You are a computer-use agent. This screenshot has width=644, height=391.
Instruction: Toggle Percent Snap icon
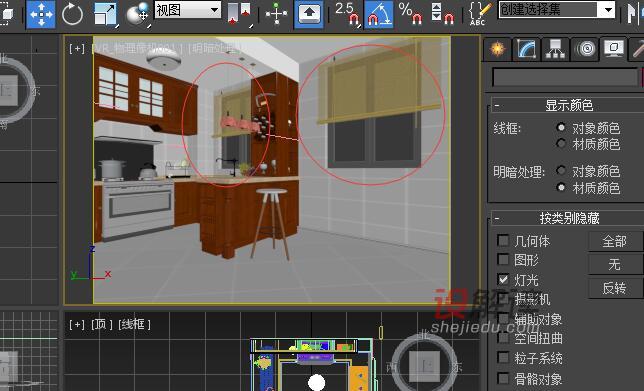pyautogui.click(x=410, y=14)
